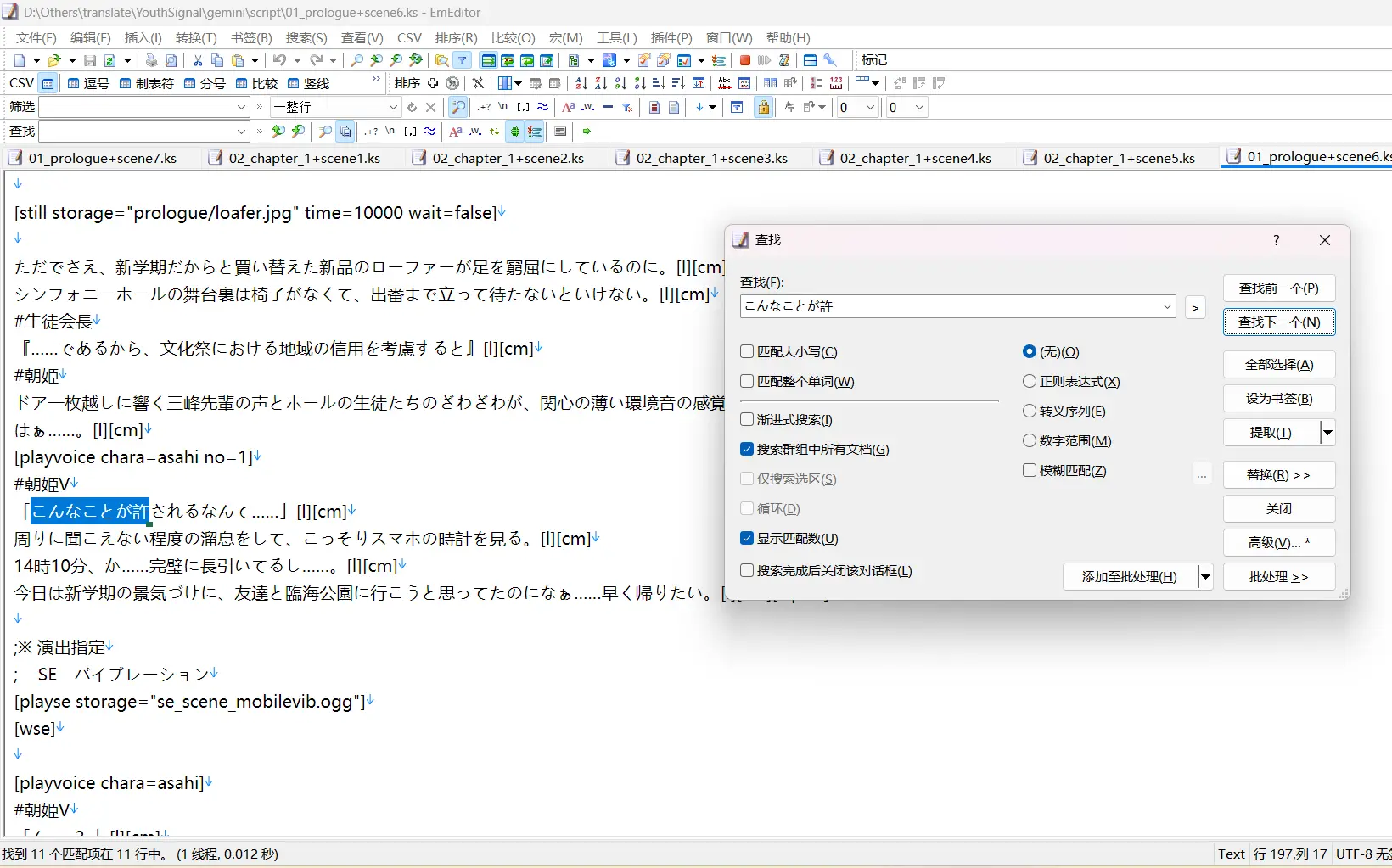Image resolution: width=1392 pixels, height=868 pixels.
Task: Click the sort A to Z icon
Action: coord(581,83)
